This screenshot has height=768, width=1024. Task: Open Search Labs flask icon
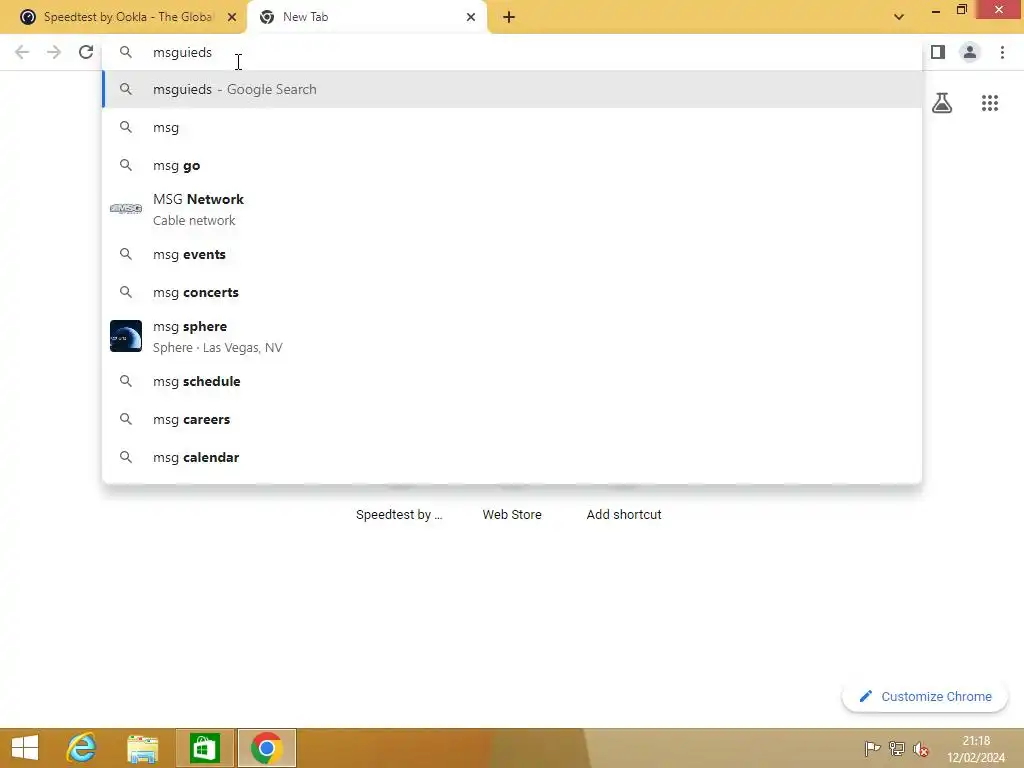pyautogui.click(x=942, y=103)
